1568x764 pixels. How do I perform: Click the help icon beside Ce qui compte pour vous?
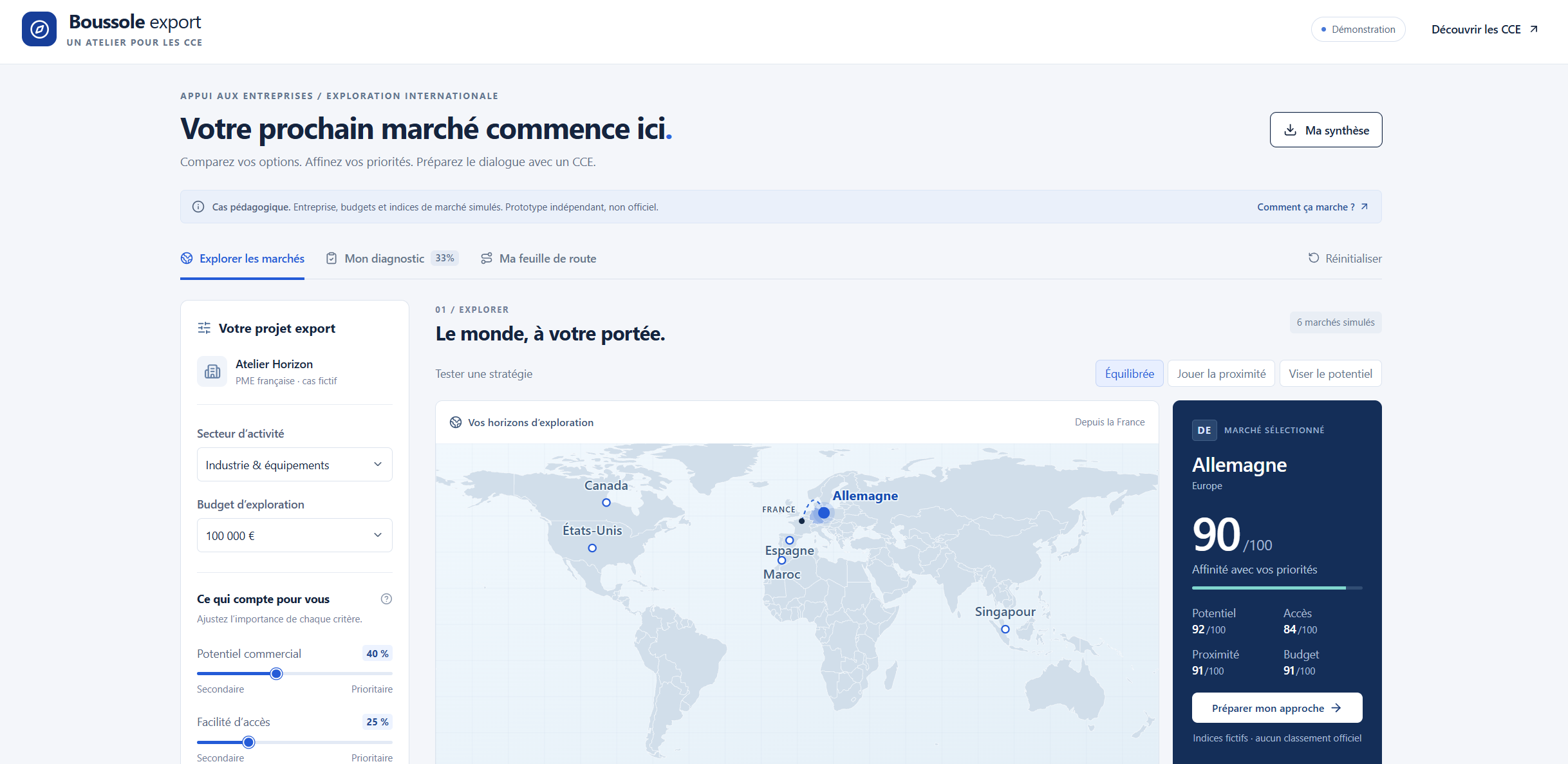pyautogui.click(x=386, y=599)
